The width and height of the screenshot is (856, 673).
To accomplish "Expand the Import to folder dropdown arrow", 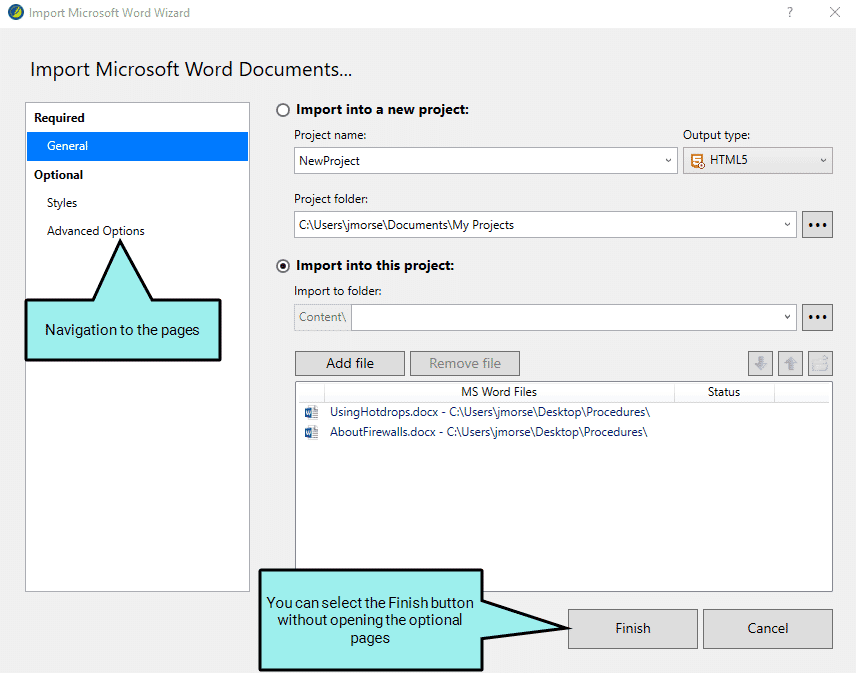I will (787, 317).
